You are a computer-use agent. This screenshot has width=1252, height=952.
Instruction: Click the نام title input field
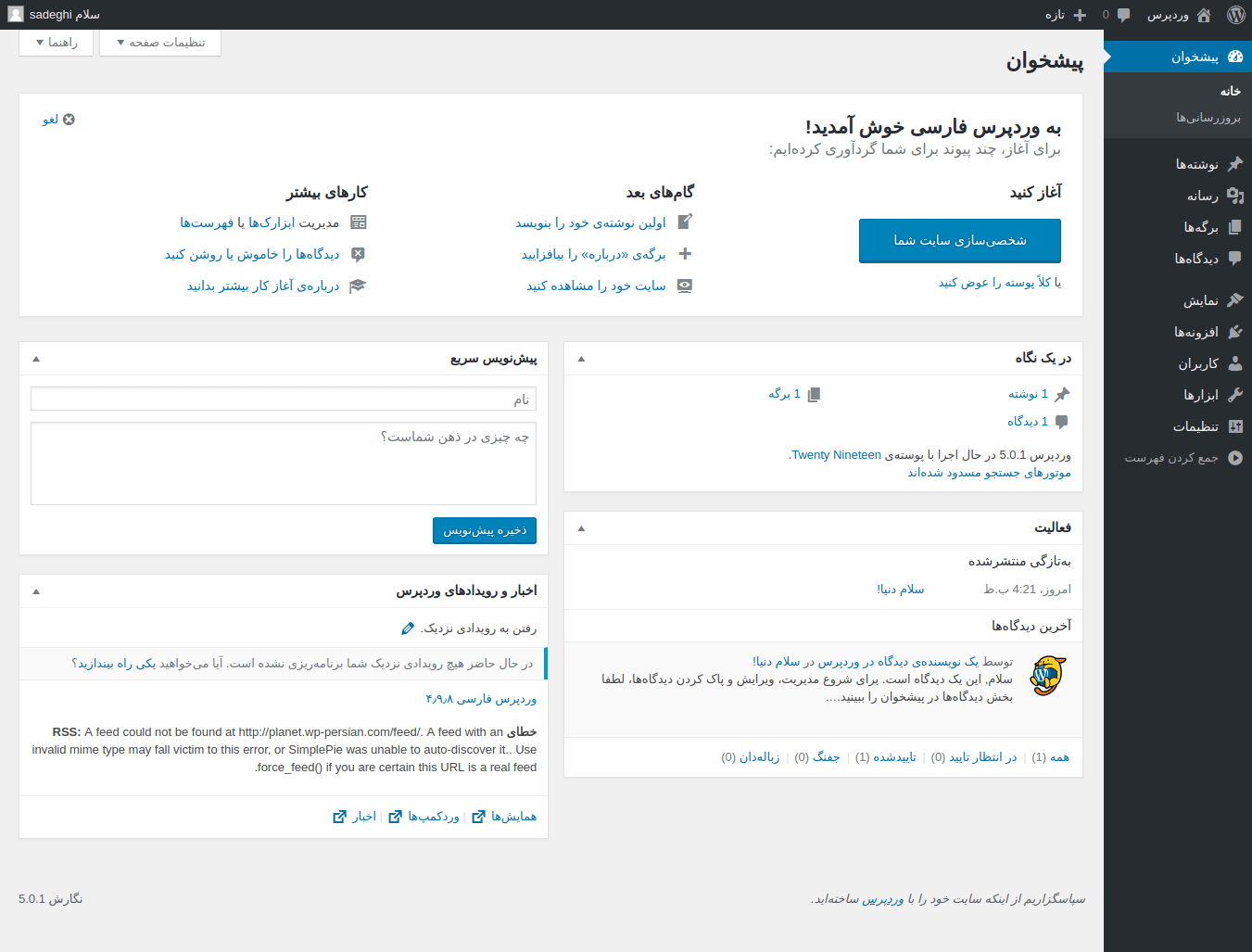click(x=284, y=399)
